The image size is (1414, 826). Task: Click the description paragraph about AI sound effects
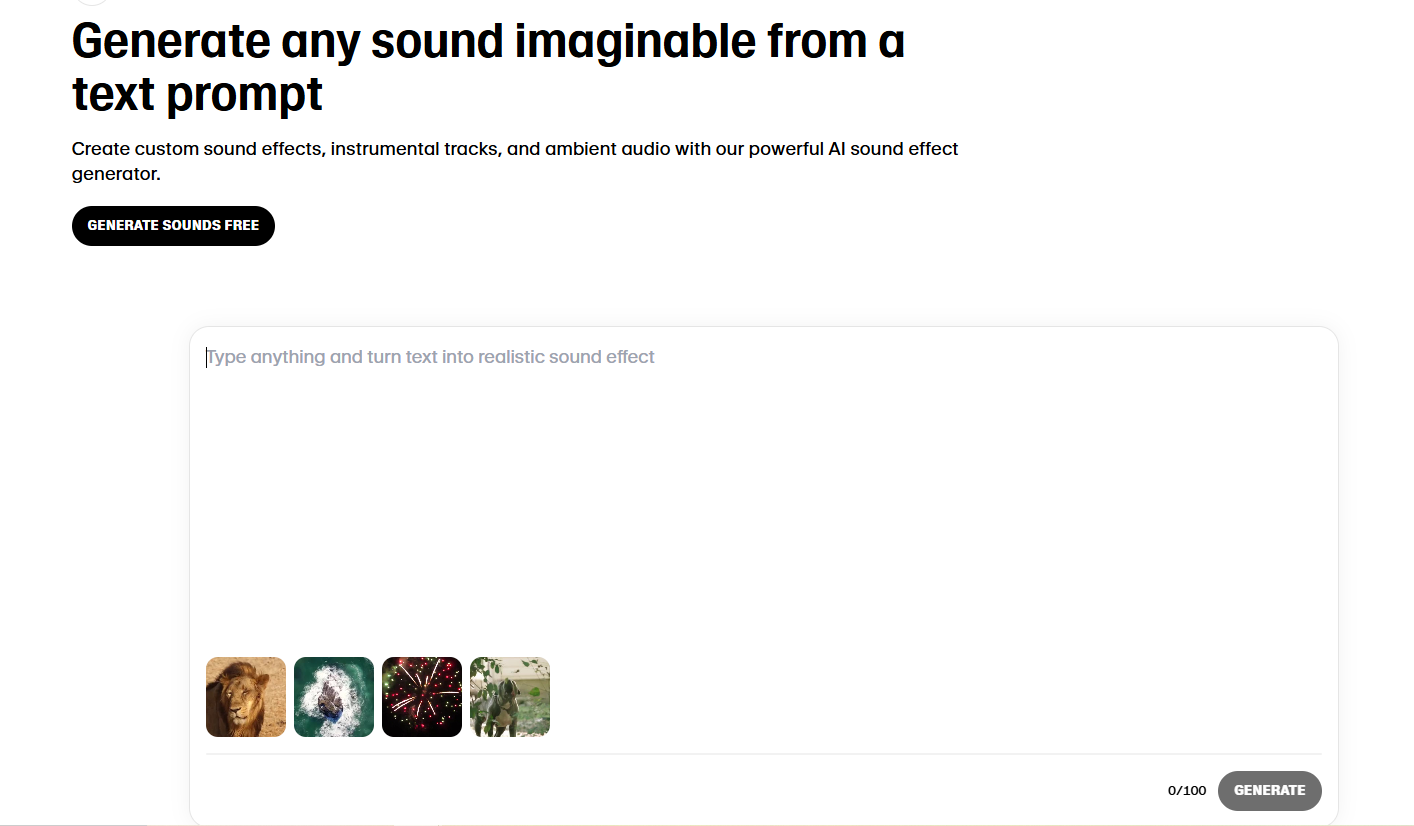tap(515, 149)
